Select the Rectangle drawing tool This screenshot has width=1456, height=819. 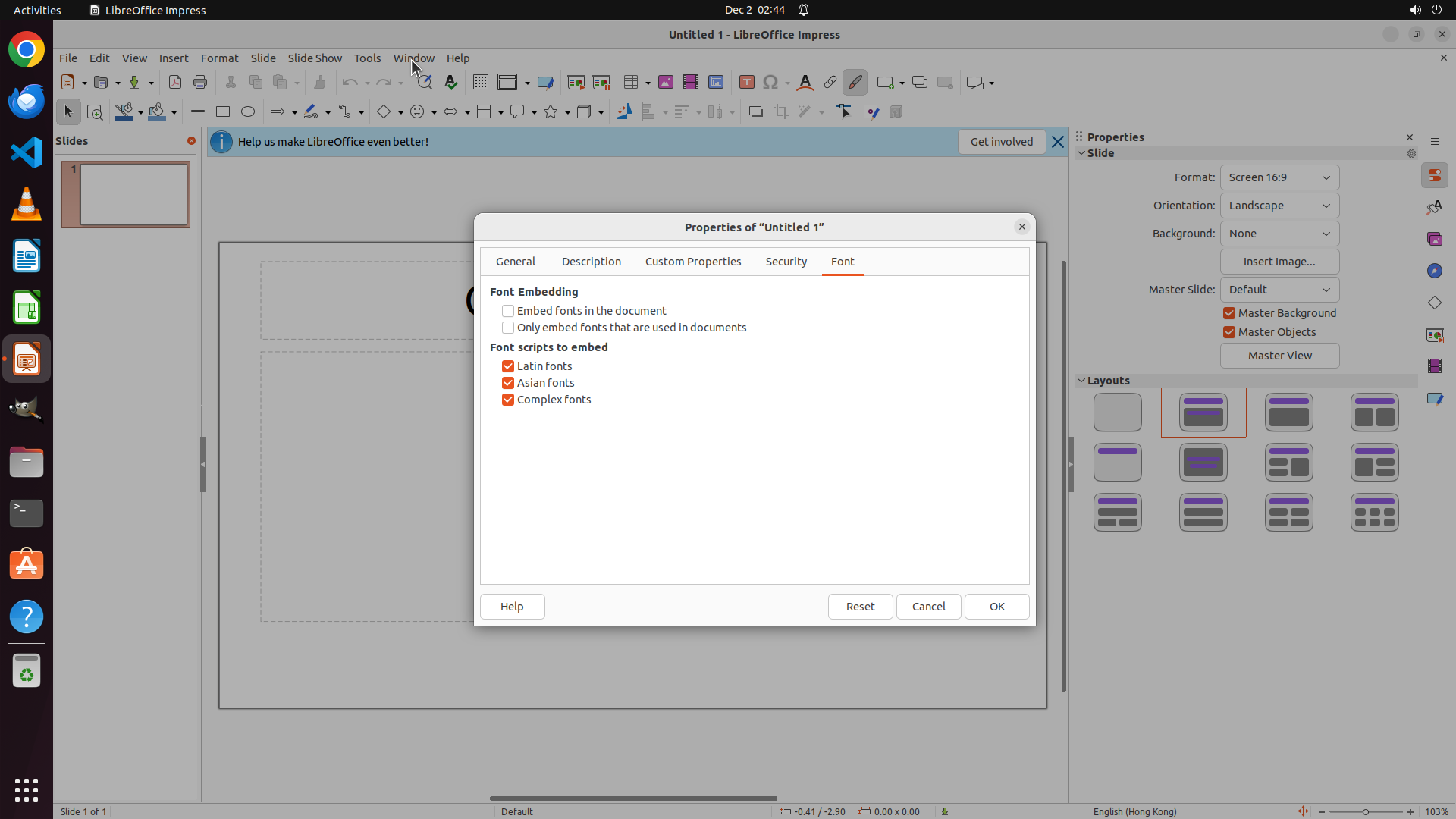click(223, 111)
